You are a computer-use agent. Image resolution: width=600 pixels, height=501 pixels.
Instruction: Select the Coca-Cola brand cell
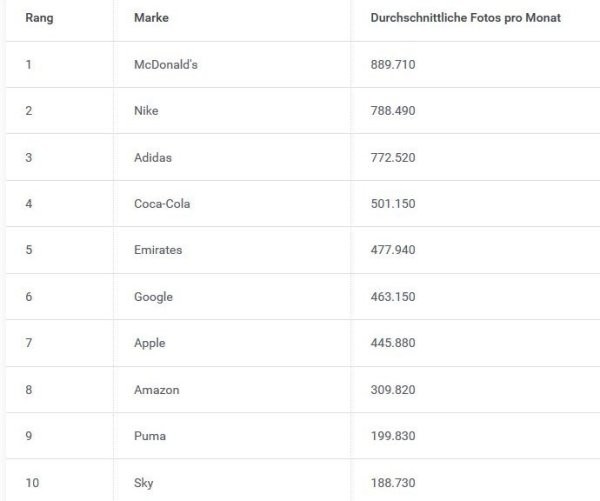(162, 204)
